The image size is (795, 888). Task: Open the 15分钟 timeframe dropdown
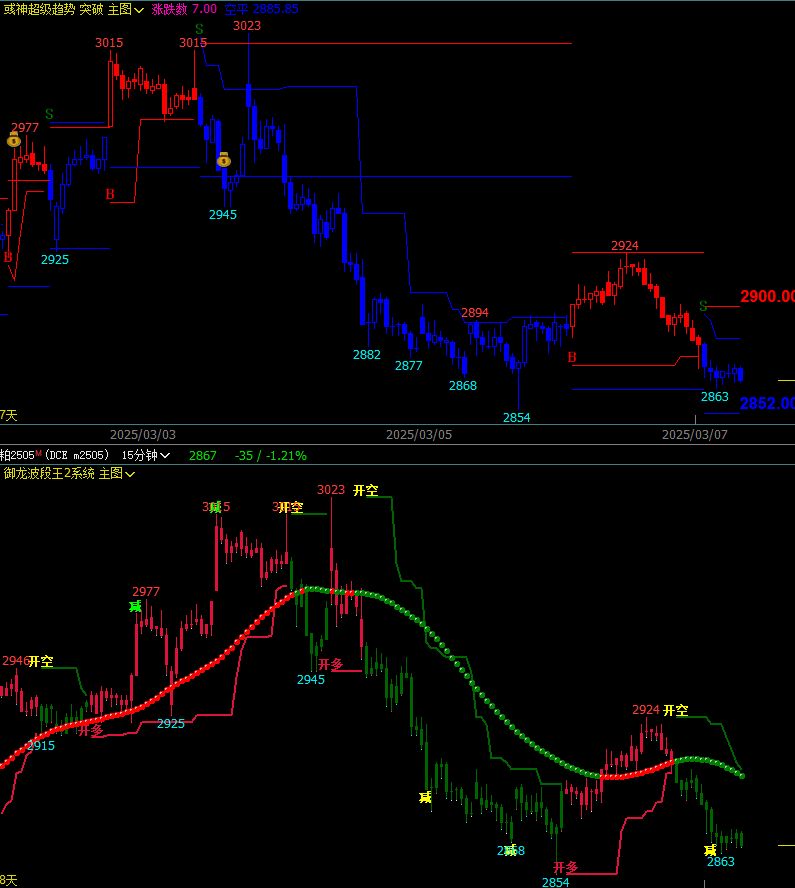point(146,455)
